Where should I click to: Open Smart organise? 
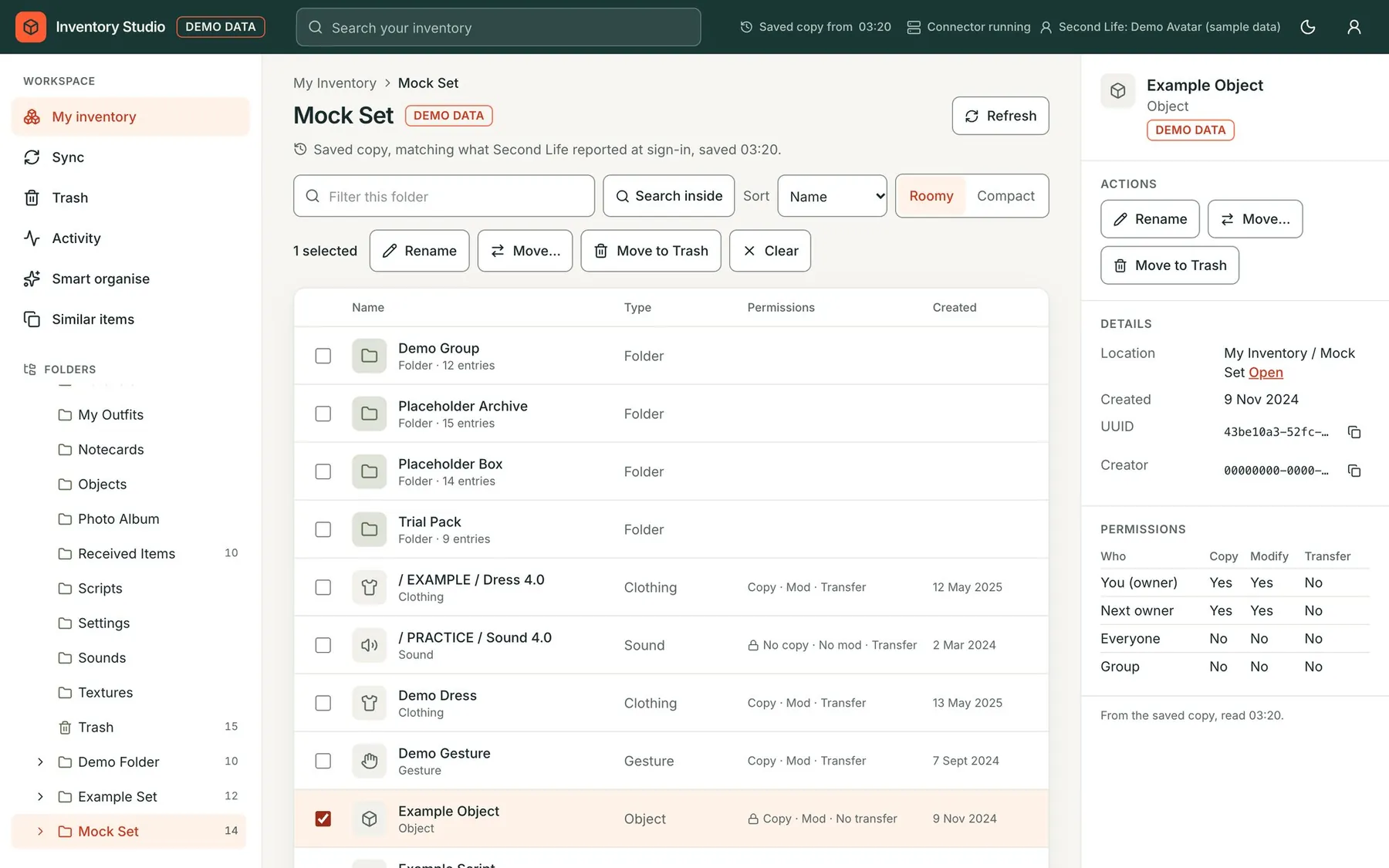(x=130, y=279)
